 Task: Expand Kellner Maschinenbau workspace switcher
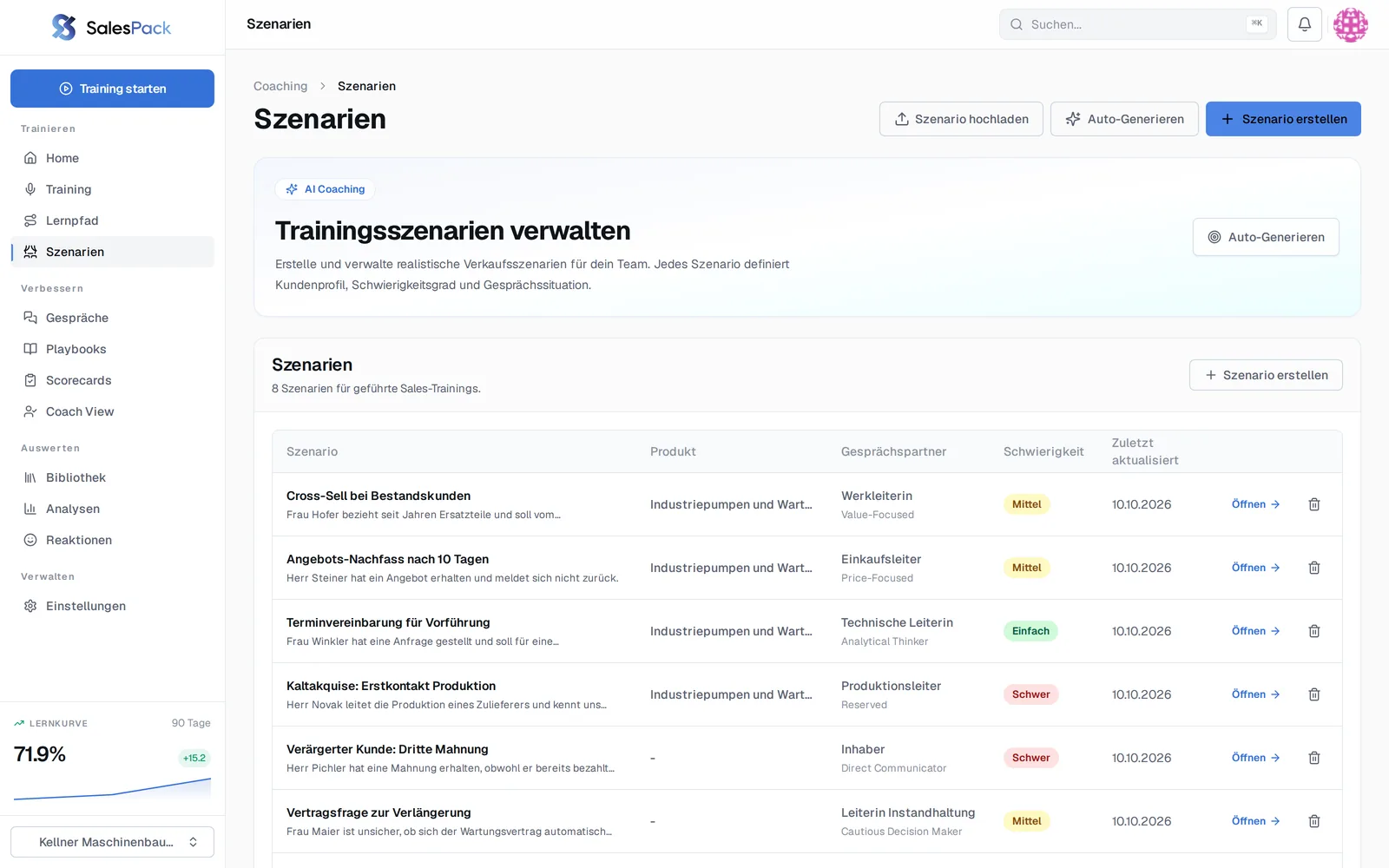coord(112,842)
